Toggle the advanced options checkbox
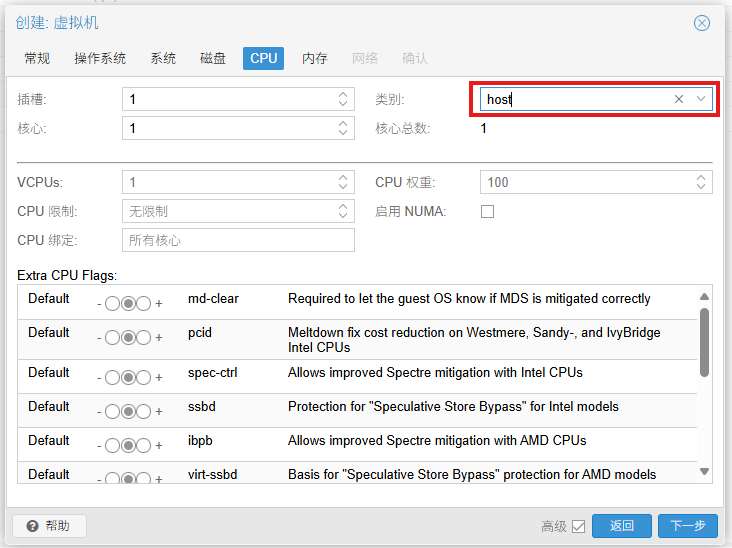This screenshot has width=732, height=548. tap(578, 526)
